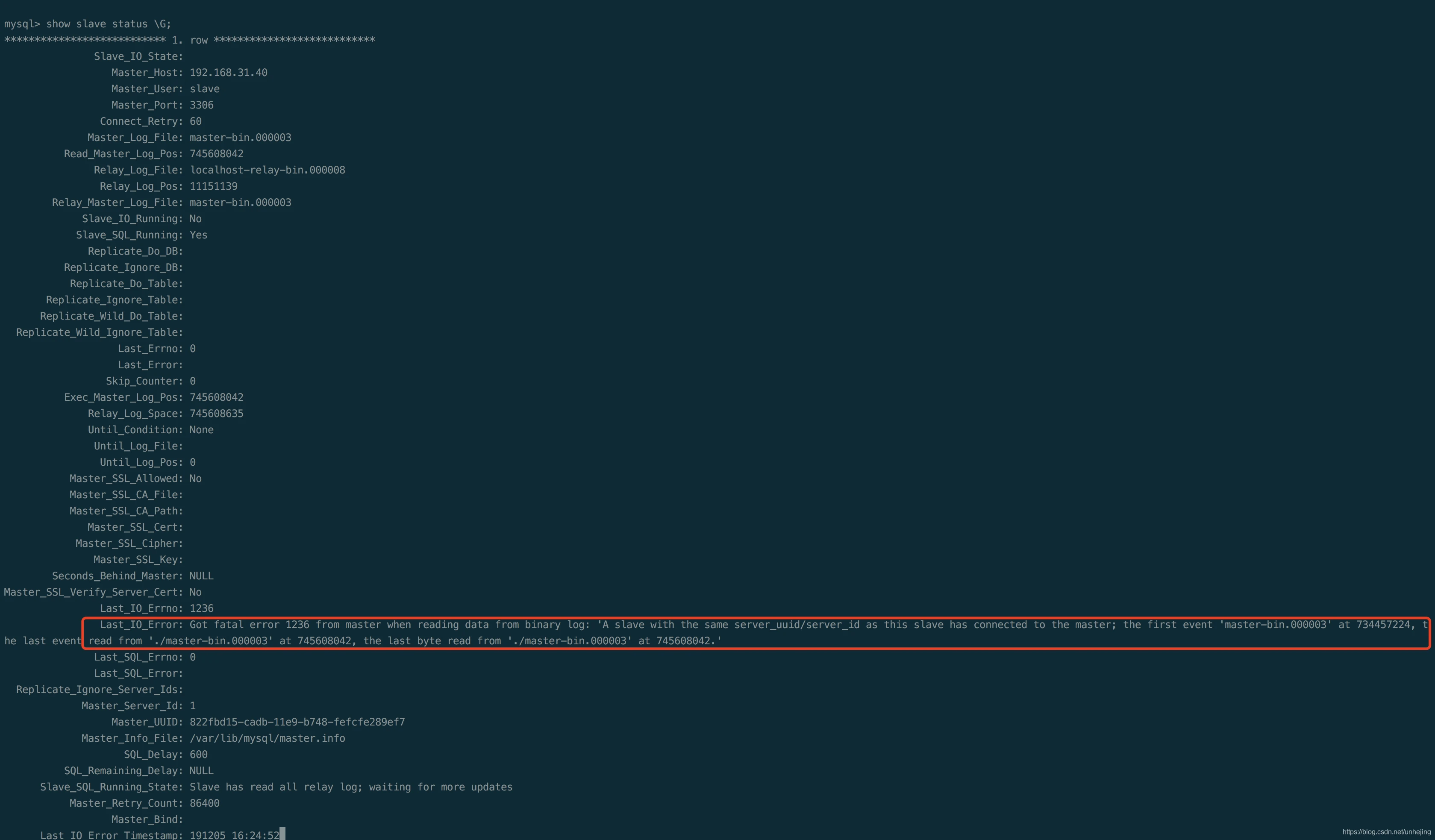
Task: Click Until_Log_Pos value 0
Action: [x=192, y=462]
